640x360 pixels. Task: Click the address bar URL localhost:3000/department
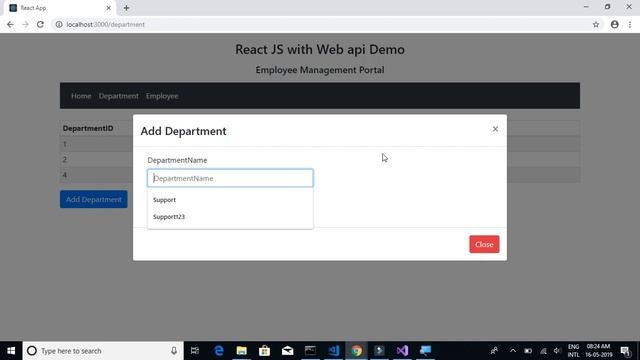pyautogui.click(x=105, y=24)
